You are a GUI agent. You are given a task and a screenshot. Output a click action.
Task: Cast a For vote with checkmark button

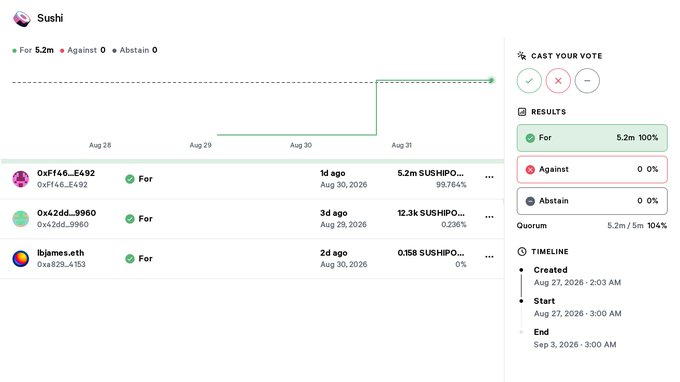pos(529,81)
